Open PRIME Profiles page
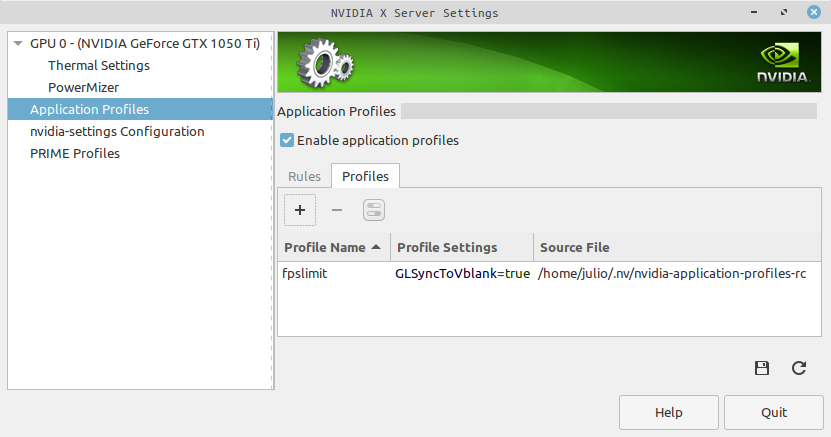The height and width of the screenshot is (437, 831). 75,154
